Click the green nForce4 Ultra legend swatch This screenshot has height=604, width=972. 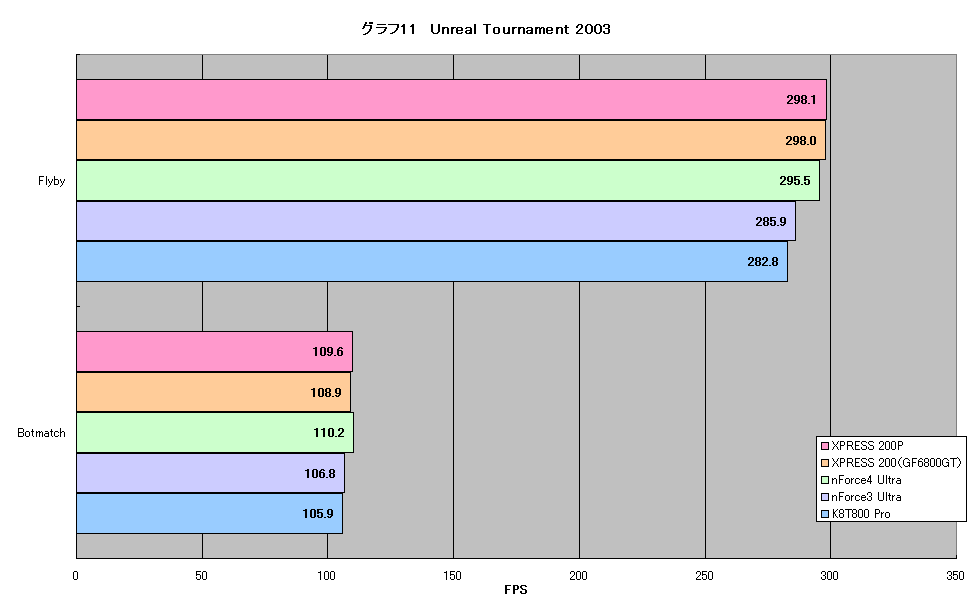[x=825, y=480]
